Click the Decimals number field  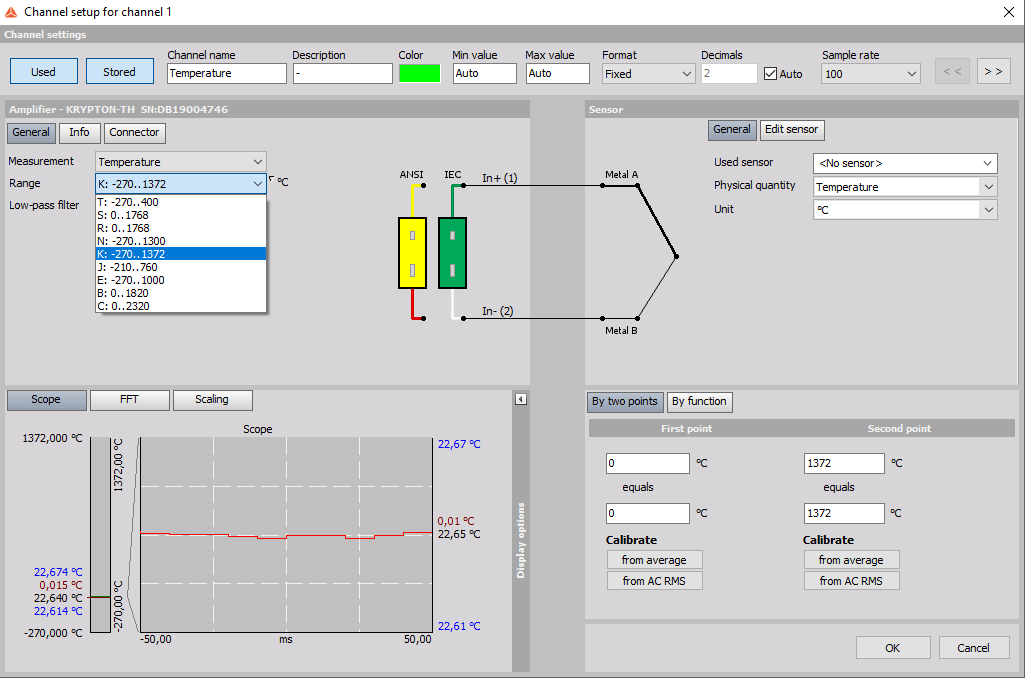pyautogui.click(x=730, y=73)
